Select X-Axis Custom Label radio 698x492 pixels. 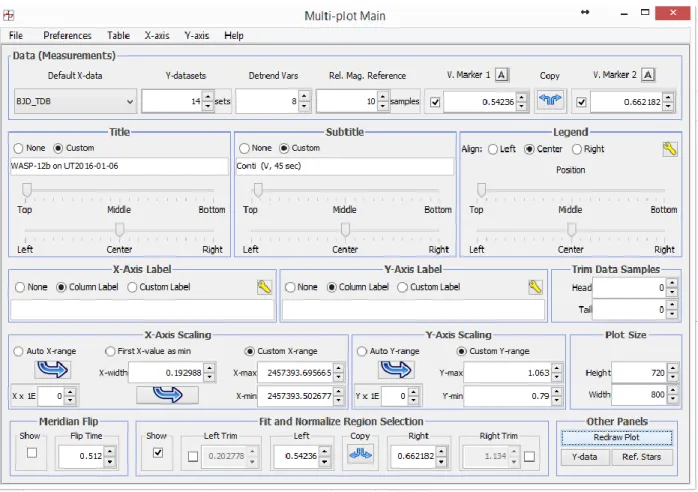(x=132, y=287)
